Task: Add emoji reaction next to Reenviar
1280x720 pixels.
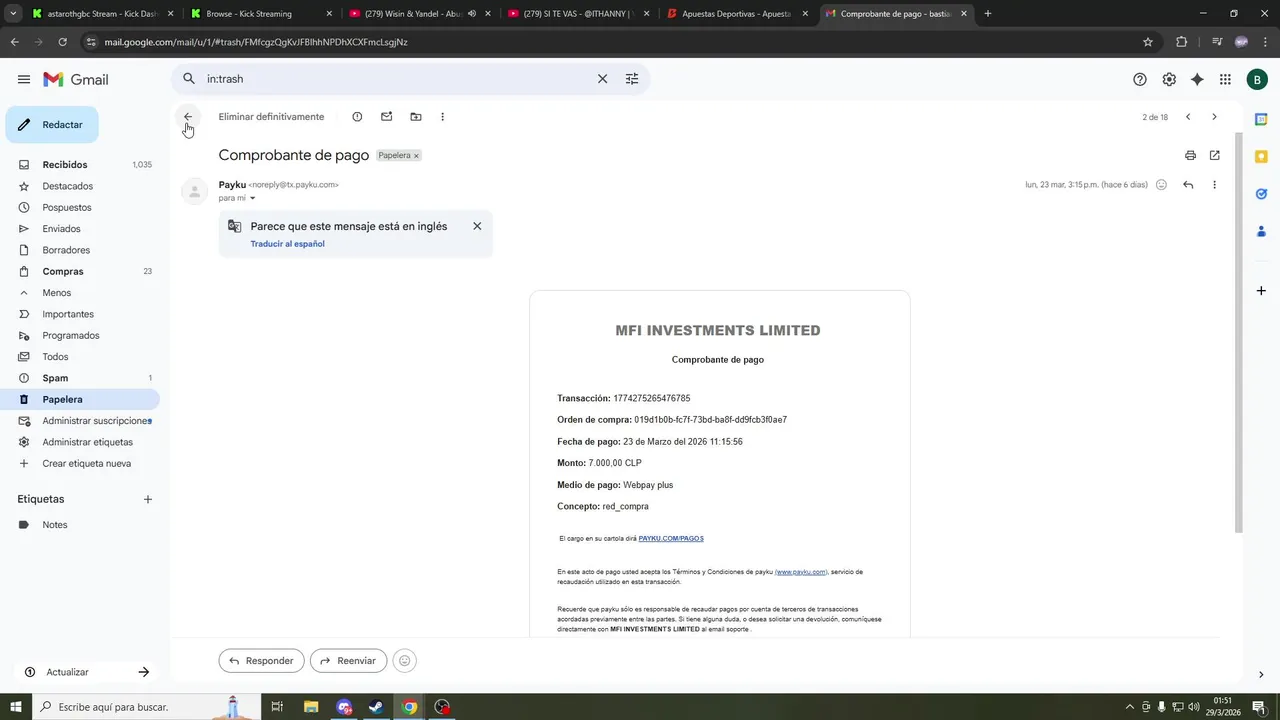Action: pos(404,661)
